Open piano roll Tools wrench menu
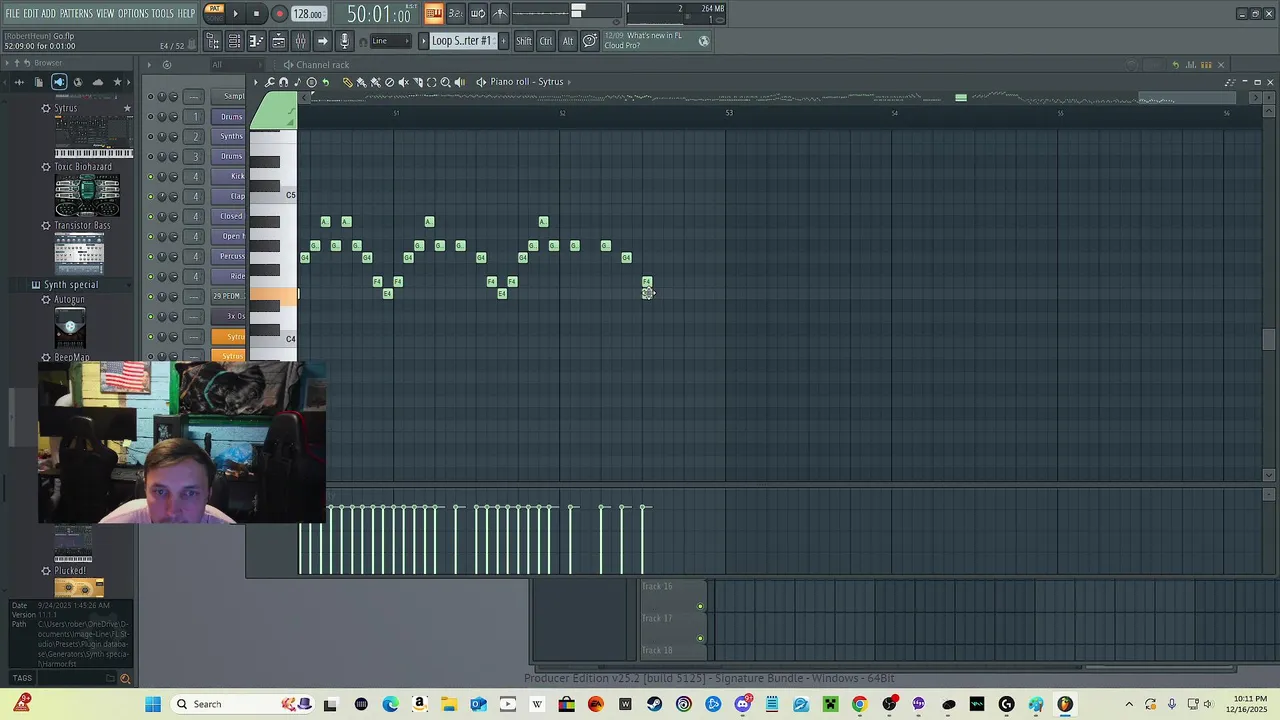The height and width of the screenshot is (720, 1280). coord(269,82)
